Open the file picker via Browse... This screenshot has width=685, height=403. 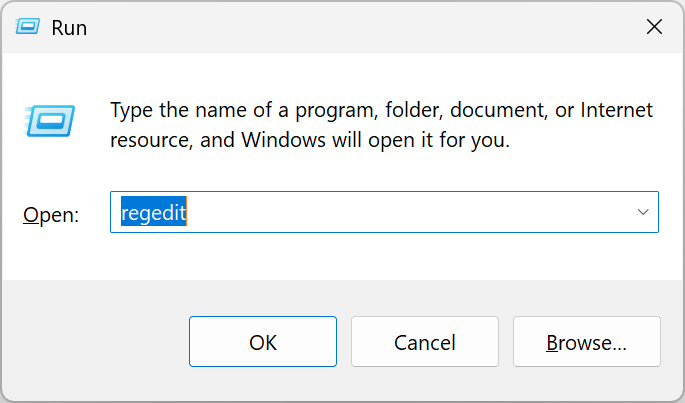point(586,343)
